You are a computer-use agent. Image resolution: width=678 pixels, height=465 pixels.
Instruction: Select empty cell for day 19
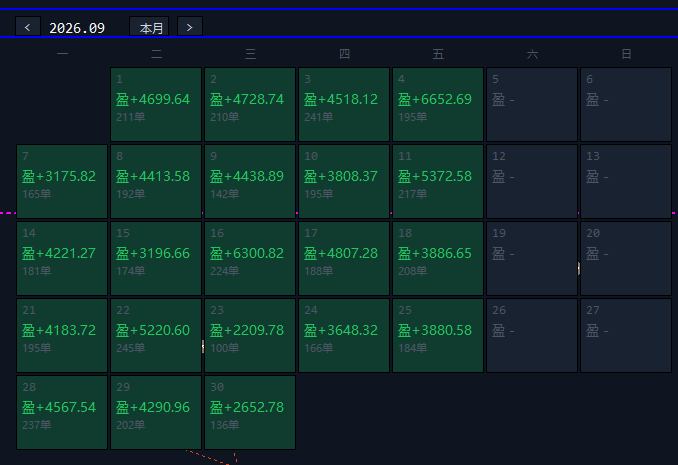532,258
